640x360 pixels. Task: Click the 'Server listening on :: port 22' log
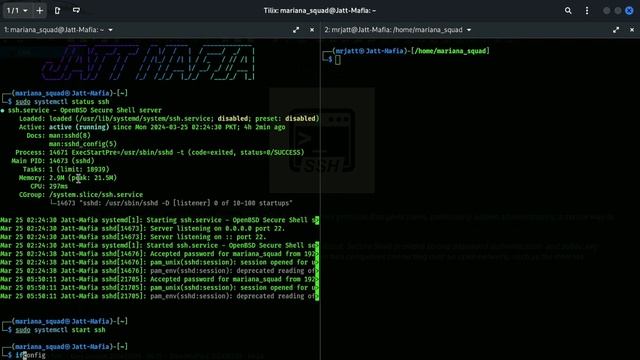click(x=133, y=237)
